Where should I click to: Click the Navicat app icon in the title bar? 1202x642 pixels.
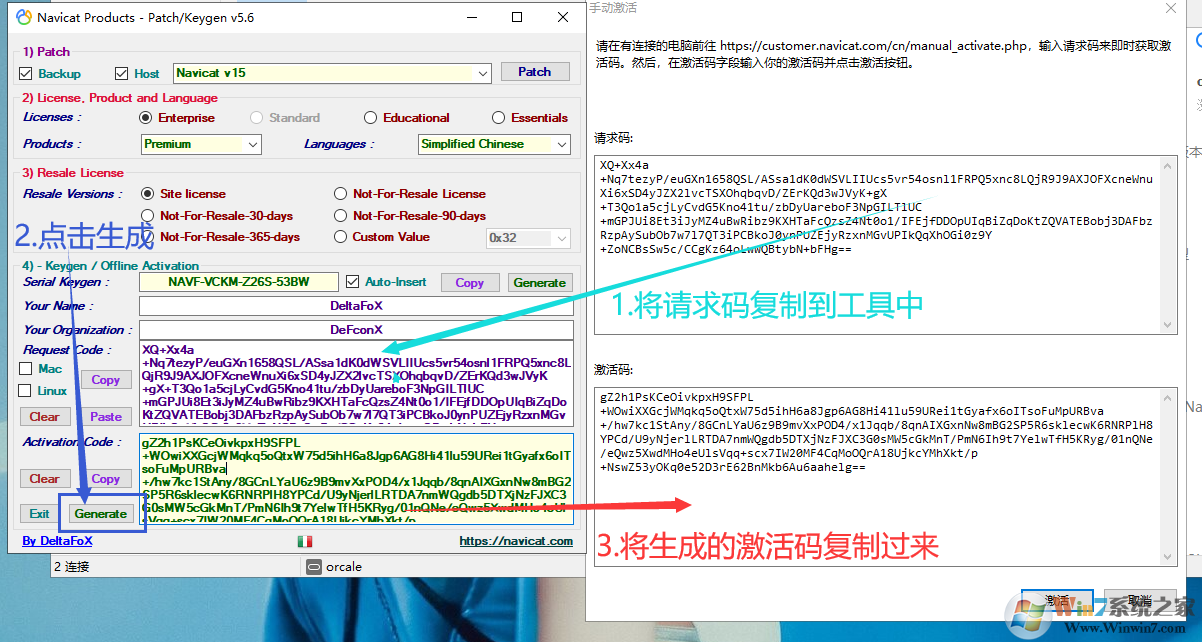[x=24, y=17]
